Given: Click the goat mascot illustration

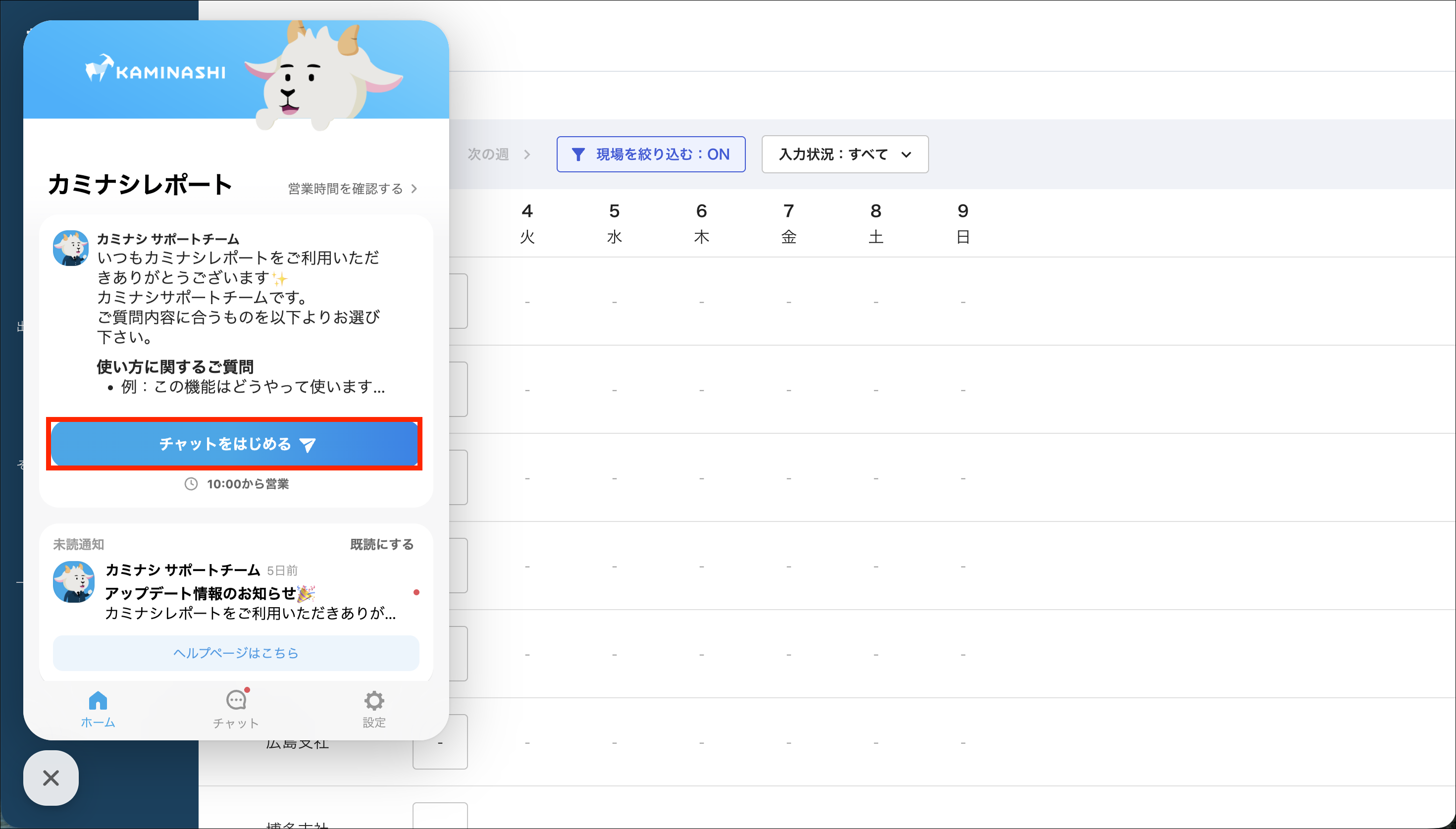Looking at the screenshot, I should (324, 74).
